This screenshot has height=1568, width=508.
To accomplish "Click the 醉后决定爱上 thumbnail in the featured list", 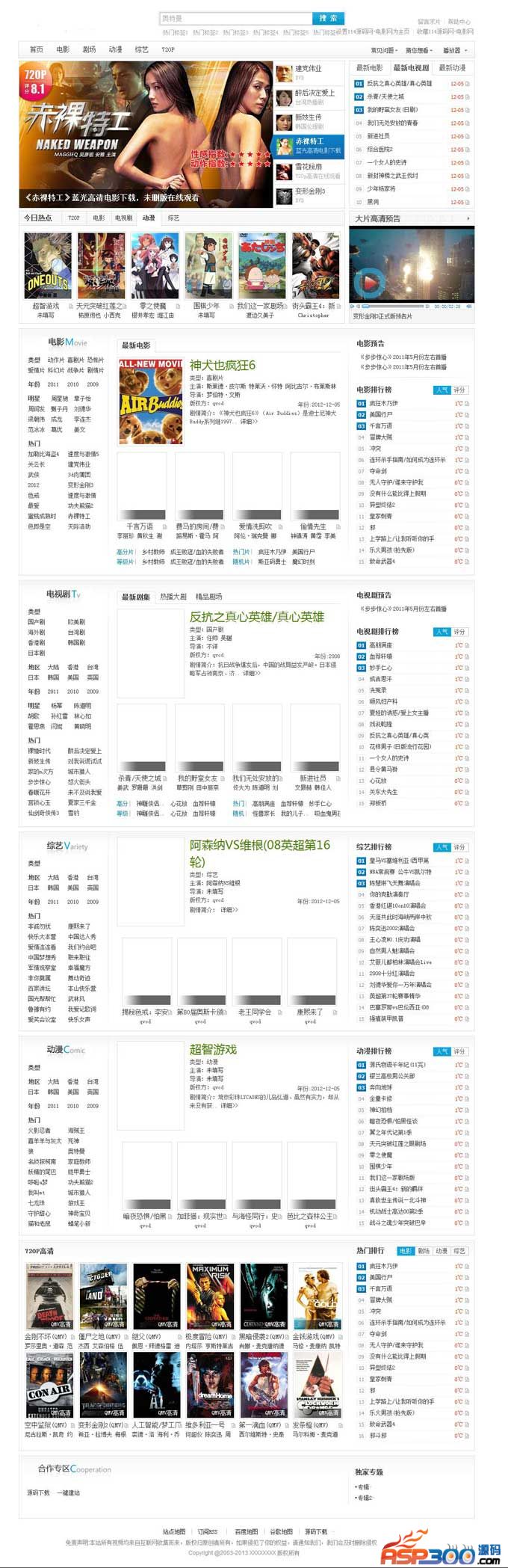I will pyautogui.click(x=283, y=97).
